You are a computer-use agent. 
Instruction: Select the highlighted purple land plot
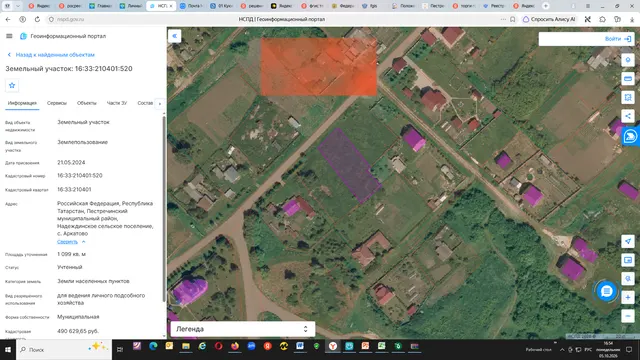click(349, 165)
